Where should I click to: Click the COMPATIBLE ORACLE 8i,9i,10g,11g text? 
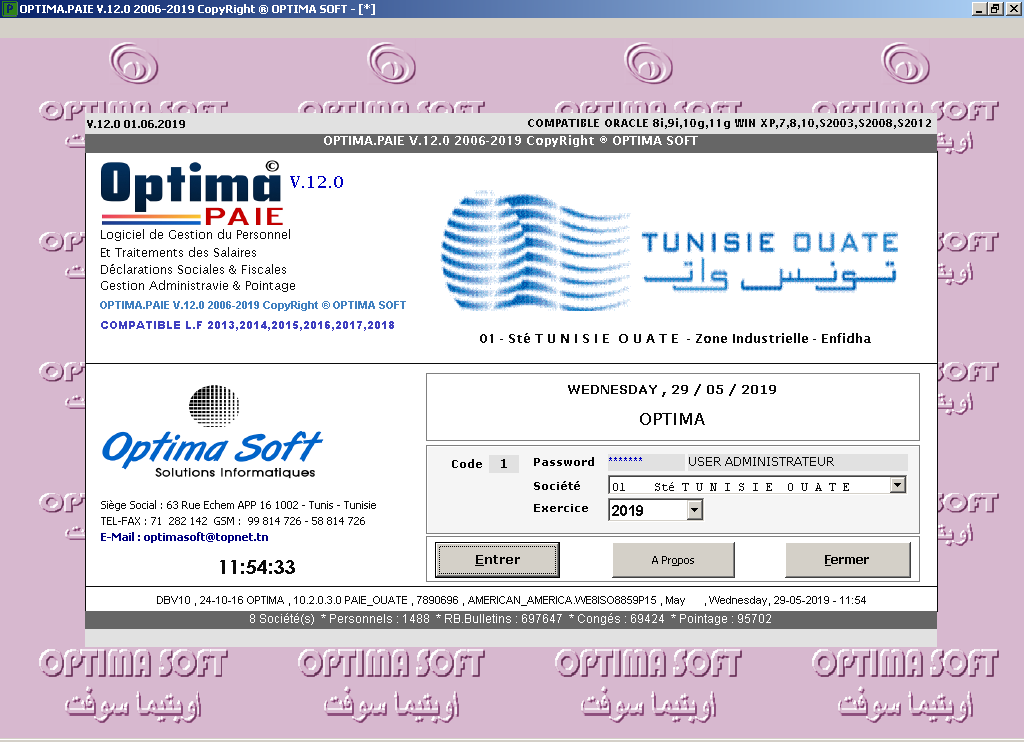pyautogui.click(x=729, y=123)
